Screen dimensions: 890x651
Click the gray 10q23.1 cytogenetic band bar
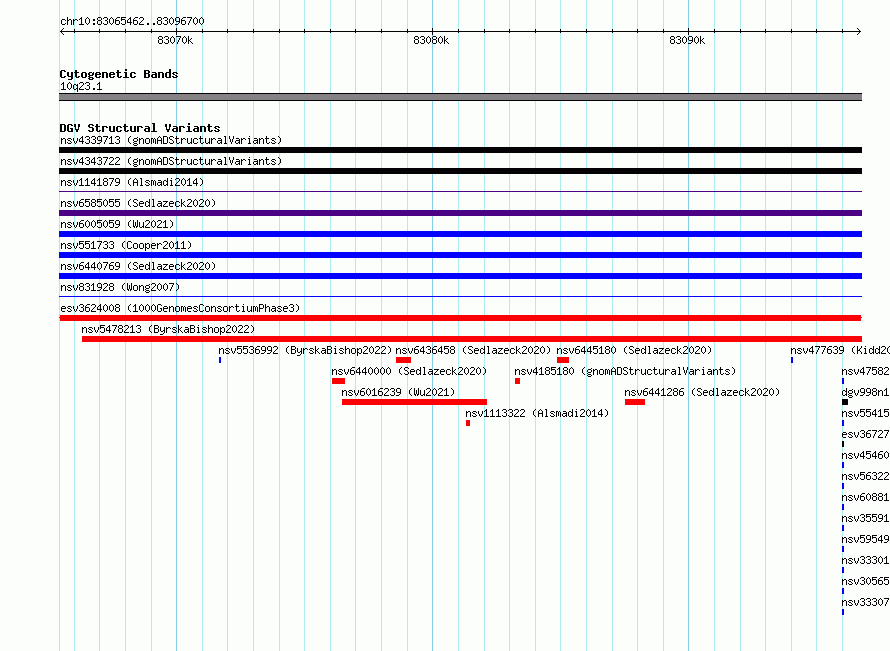(x=460, y=97)
